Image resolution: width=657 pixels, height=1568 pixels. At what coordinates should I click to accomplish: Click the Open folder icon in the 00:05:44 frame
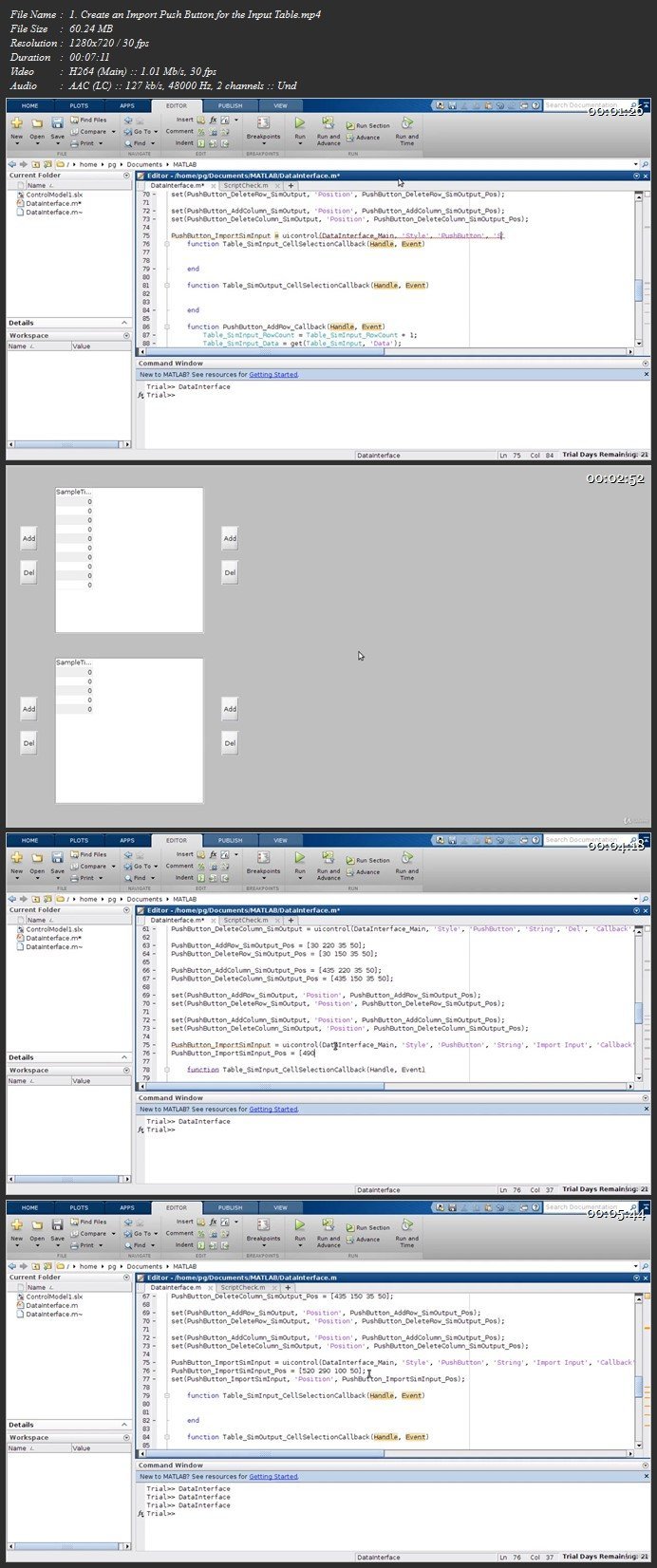tap(37, 1225)
